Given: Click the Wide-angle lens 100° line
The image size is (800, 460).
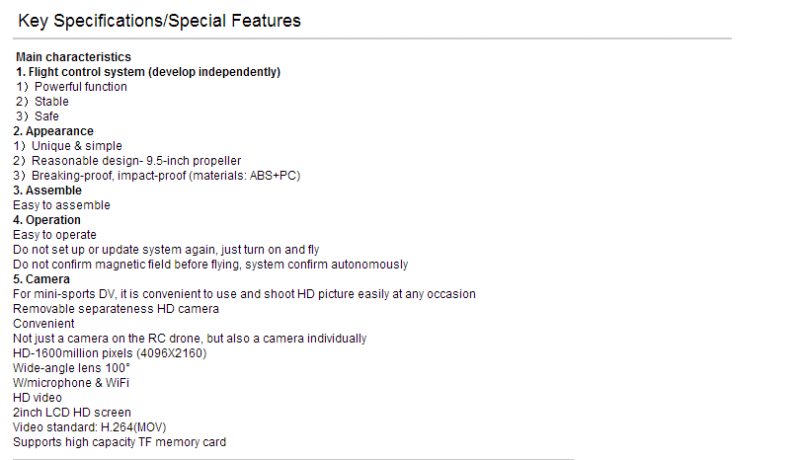Looking at the screenshot, I should click(x=71, y=368).
